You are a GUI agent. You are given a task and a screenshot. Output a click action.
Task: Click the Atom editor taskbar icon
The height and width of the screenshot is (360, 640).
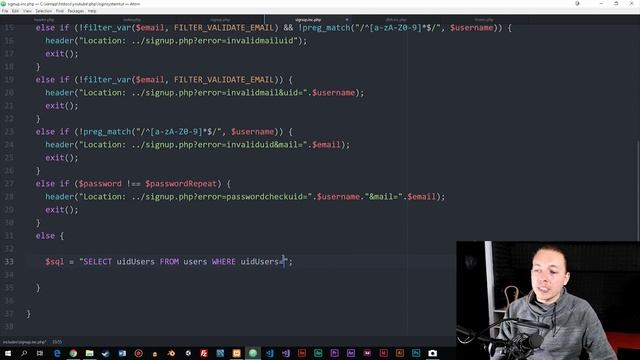point(253,353)
